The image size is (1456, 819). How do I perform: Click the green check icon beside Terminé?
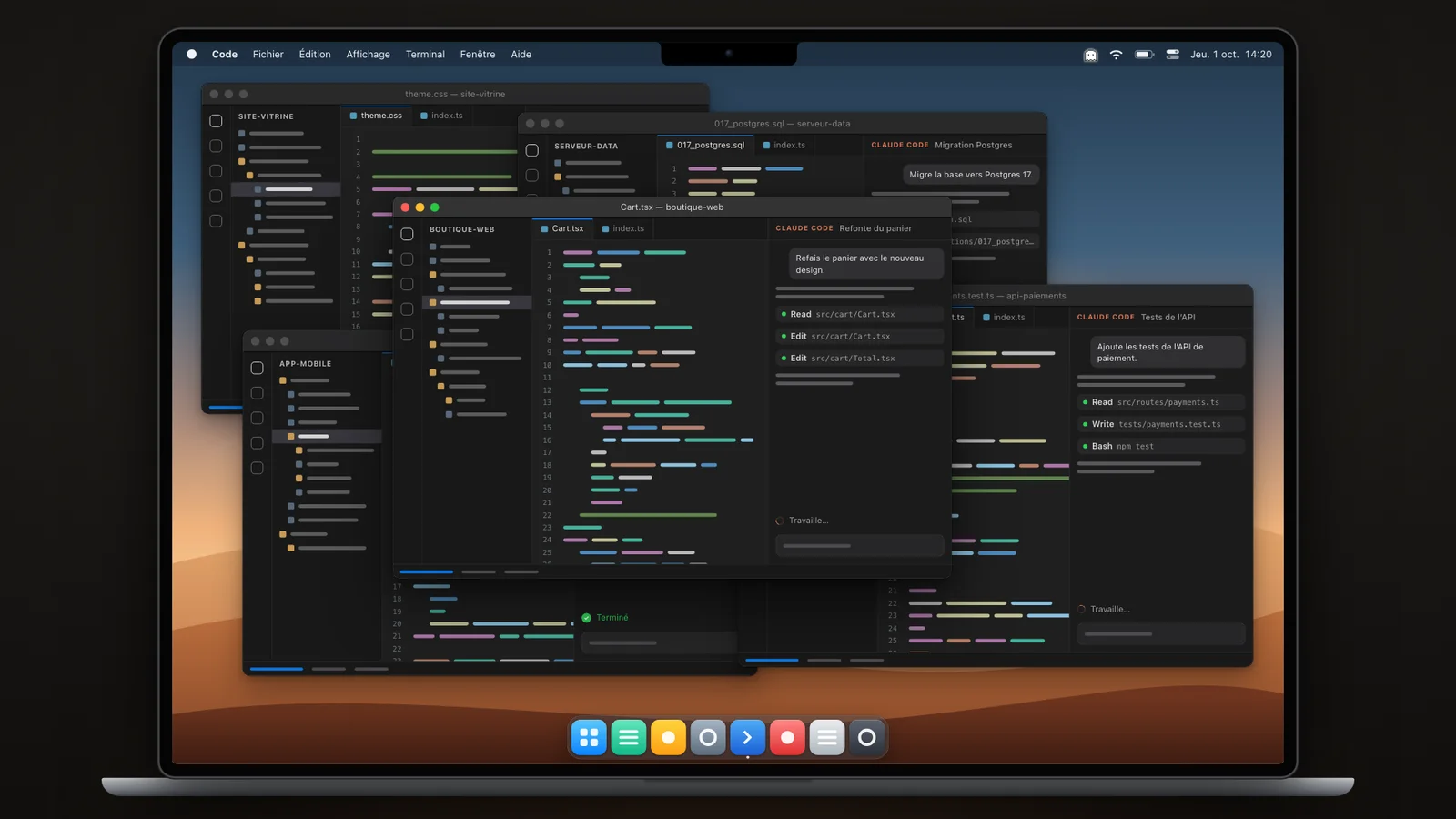[587, 618]
